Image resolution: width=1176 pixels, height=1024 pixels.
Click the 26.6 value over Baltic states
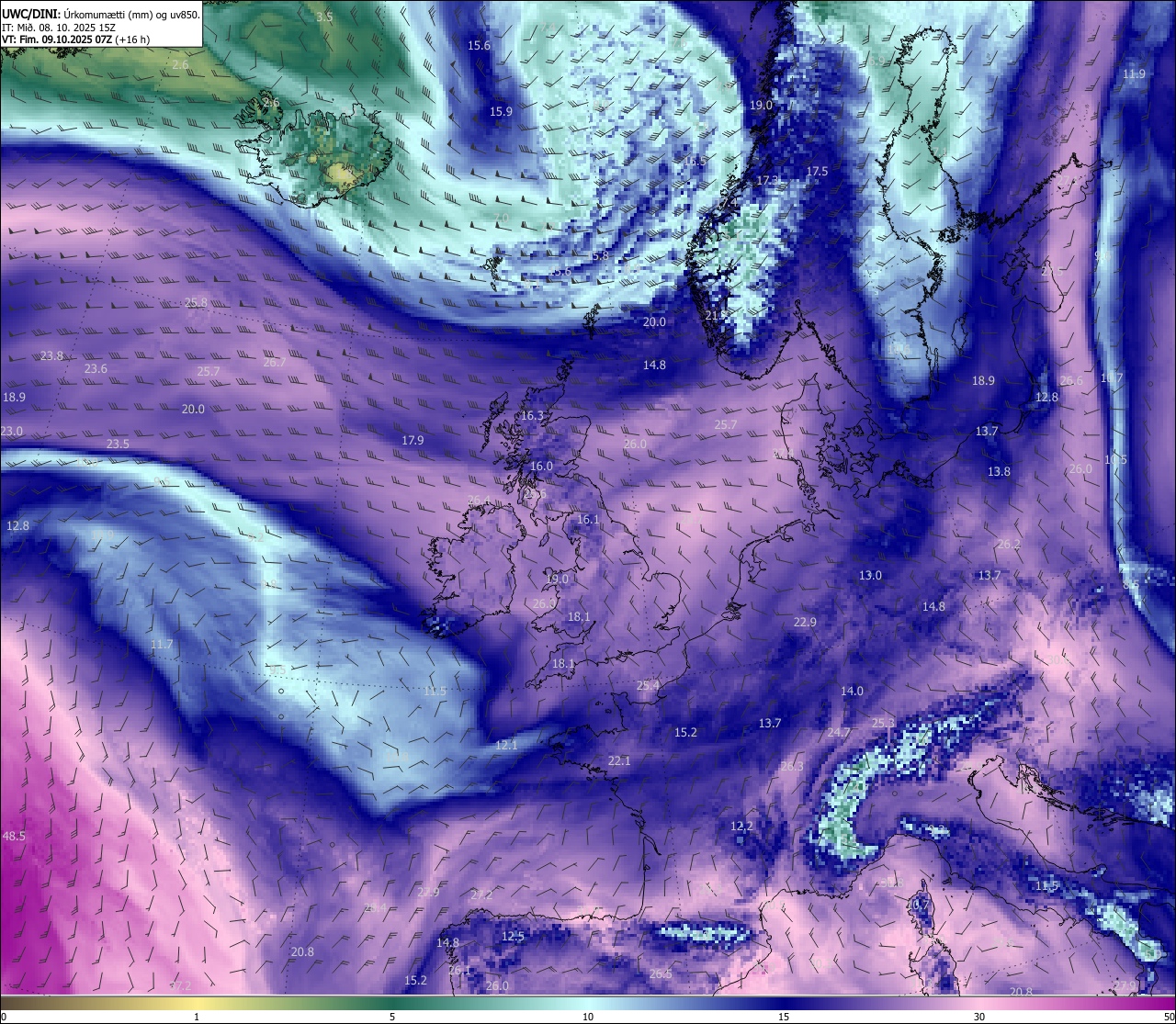click(1071, 381)
